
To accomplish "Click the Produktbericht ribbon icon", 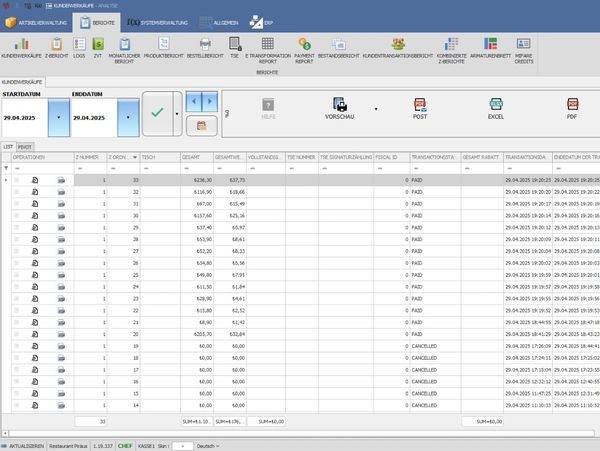I will click(x=165, y=47).
